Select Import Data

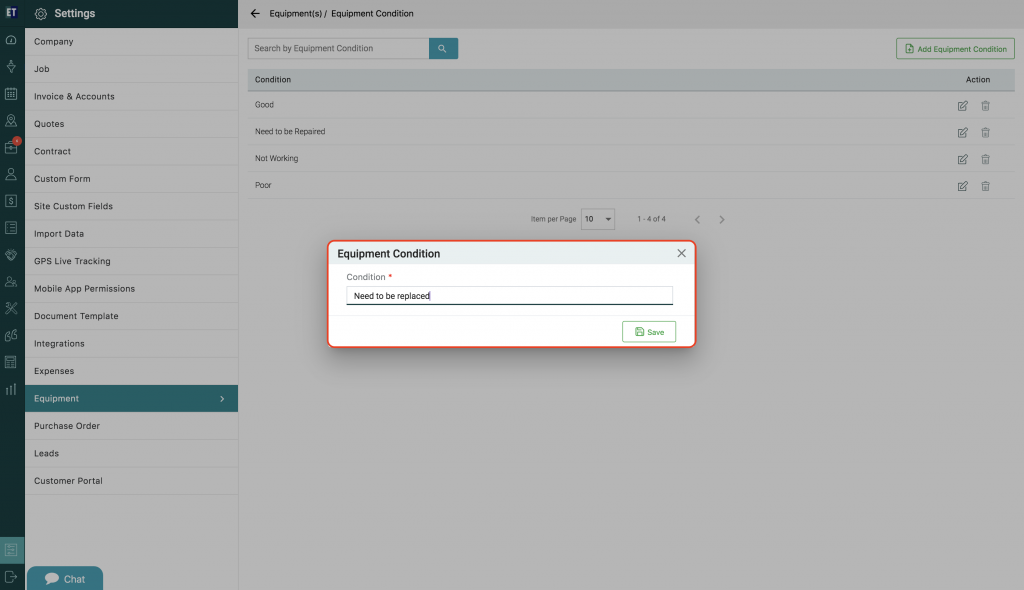tap(131, 233)
